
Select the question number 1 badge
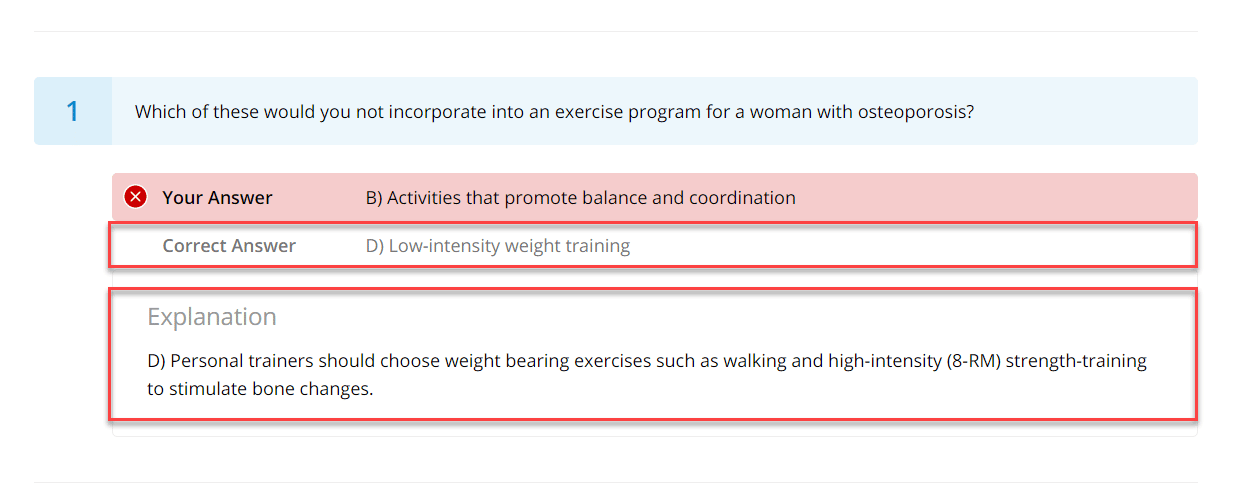(72, 111)
